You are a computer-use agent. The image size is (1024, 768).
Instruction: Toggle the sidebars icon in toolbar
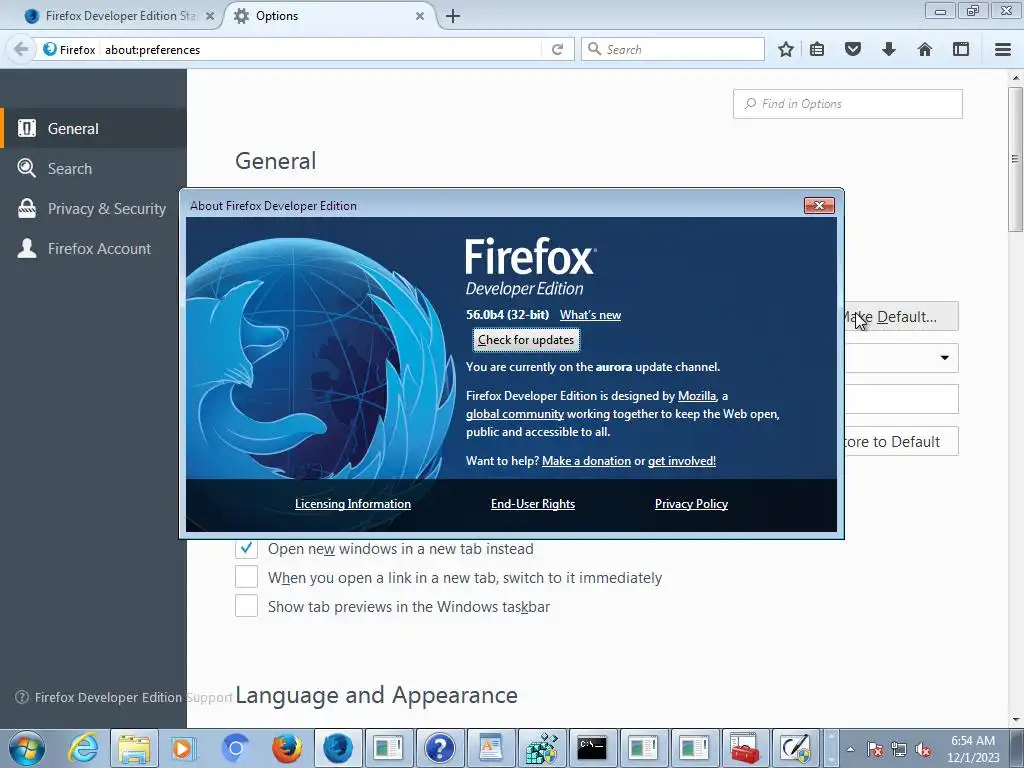click(961, 50)
